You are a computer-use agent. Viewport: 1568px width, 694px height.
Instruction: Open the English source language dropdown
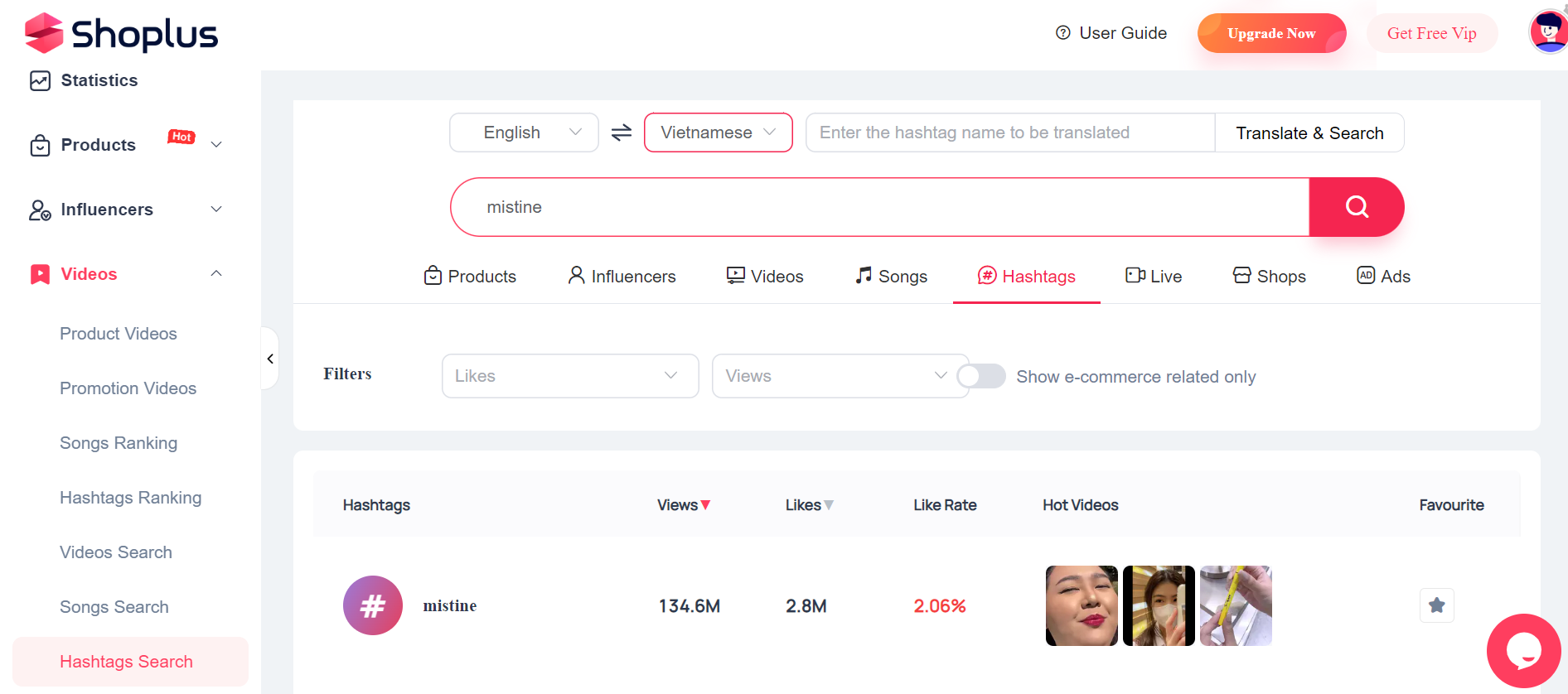pos(524,133)
